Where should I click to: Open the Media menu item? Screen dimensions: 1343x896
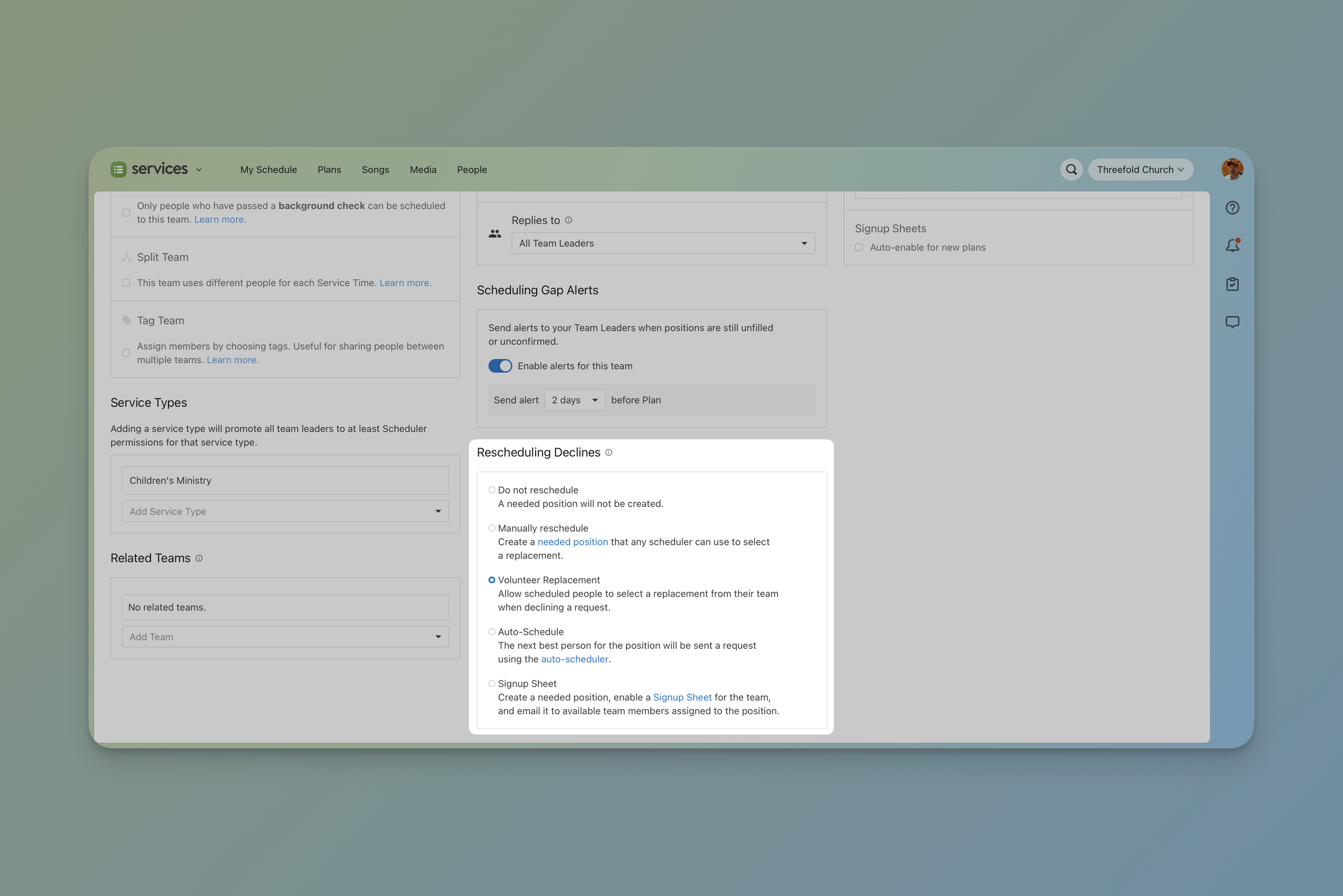click(x=423, y=170)
